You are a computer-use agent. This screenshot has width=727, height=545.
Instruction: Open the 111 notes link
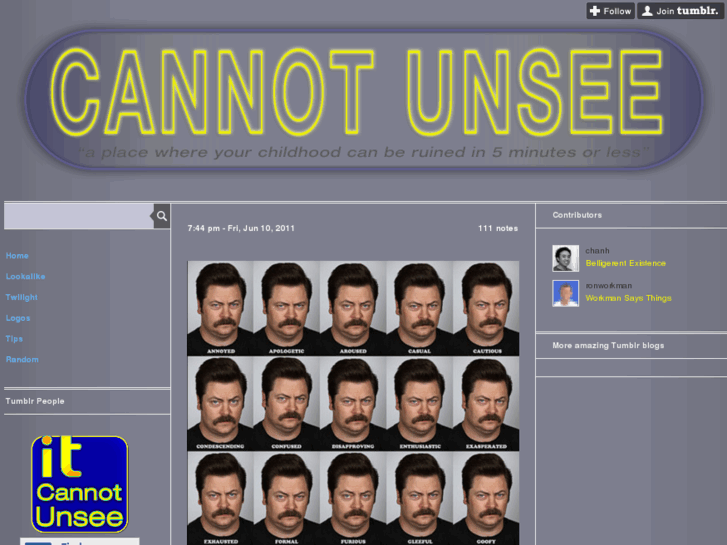point(498,228)
